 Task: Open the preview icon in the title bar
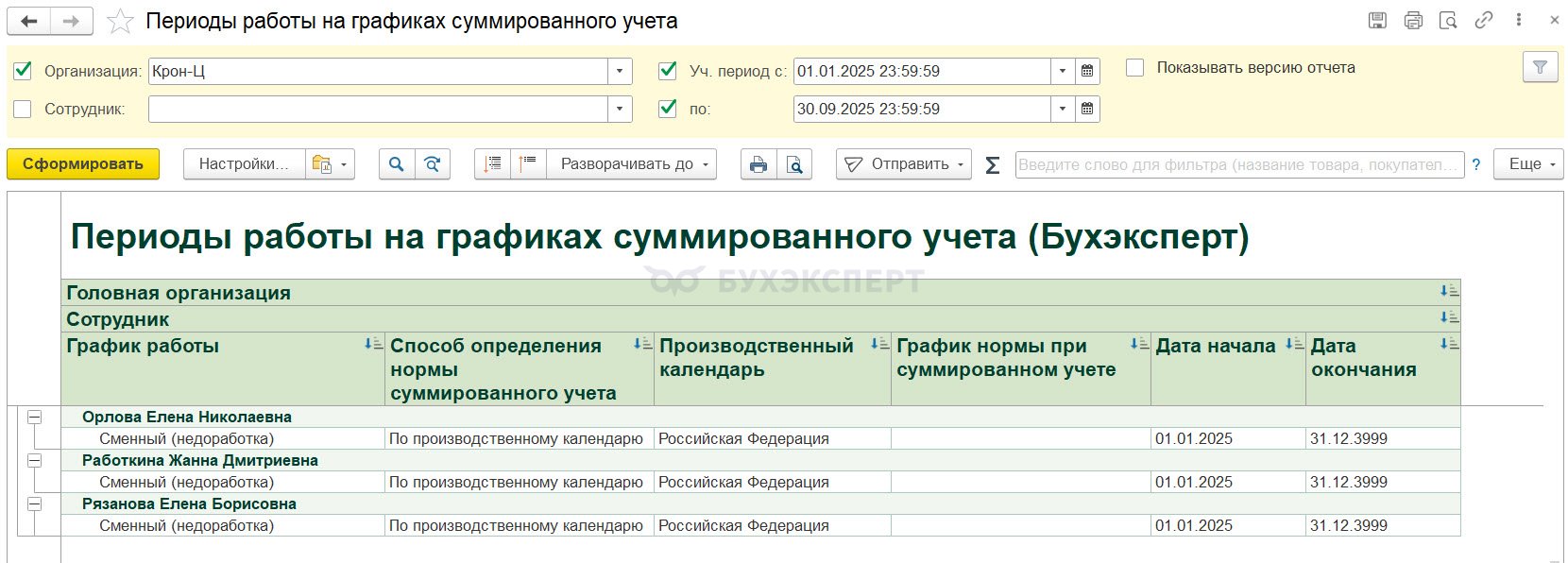(x=1448, y=20)
